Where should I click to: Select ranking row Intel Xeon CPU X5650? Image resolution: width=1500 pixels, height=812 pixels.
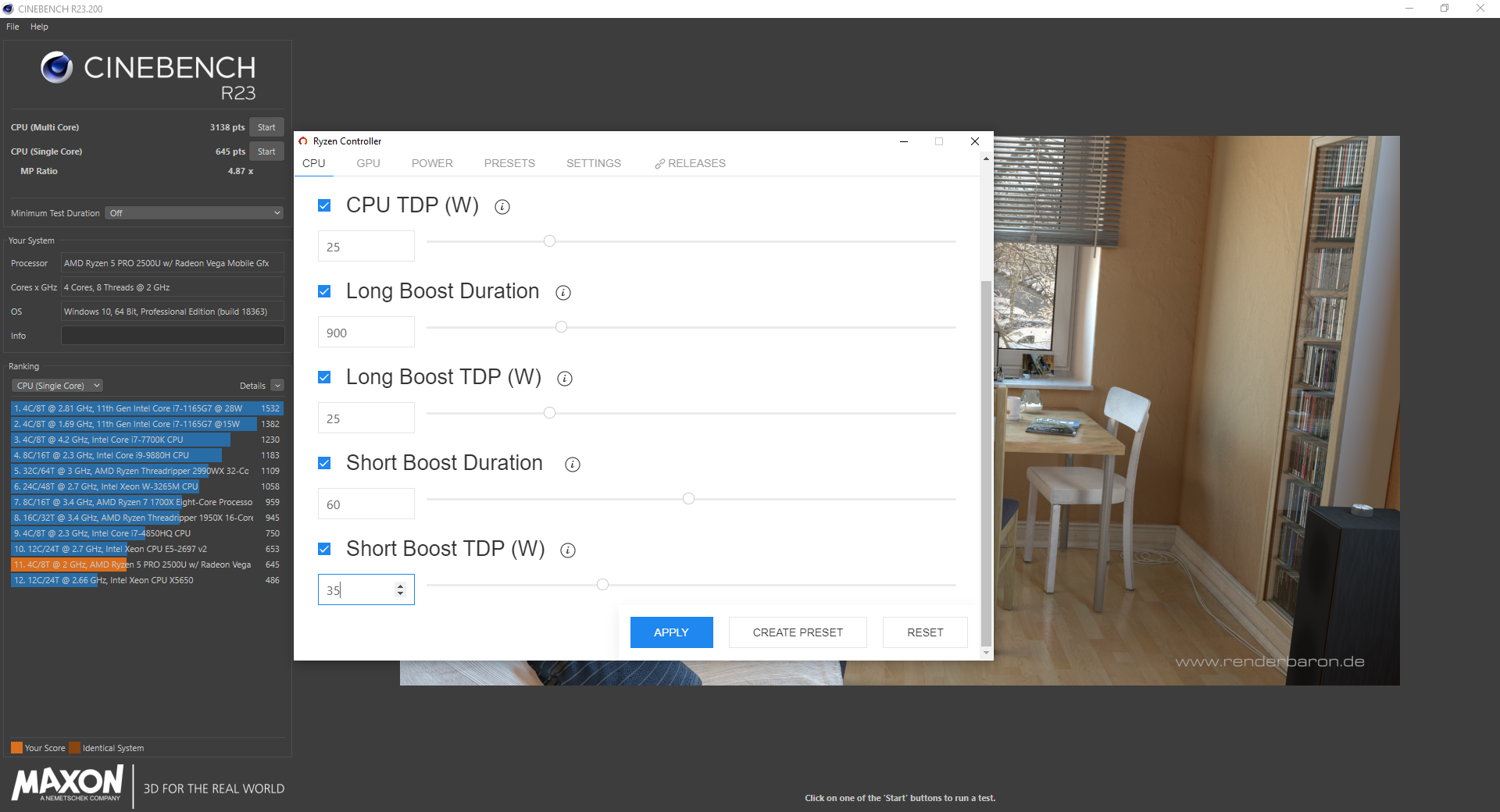click(147, 580)
